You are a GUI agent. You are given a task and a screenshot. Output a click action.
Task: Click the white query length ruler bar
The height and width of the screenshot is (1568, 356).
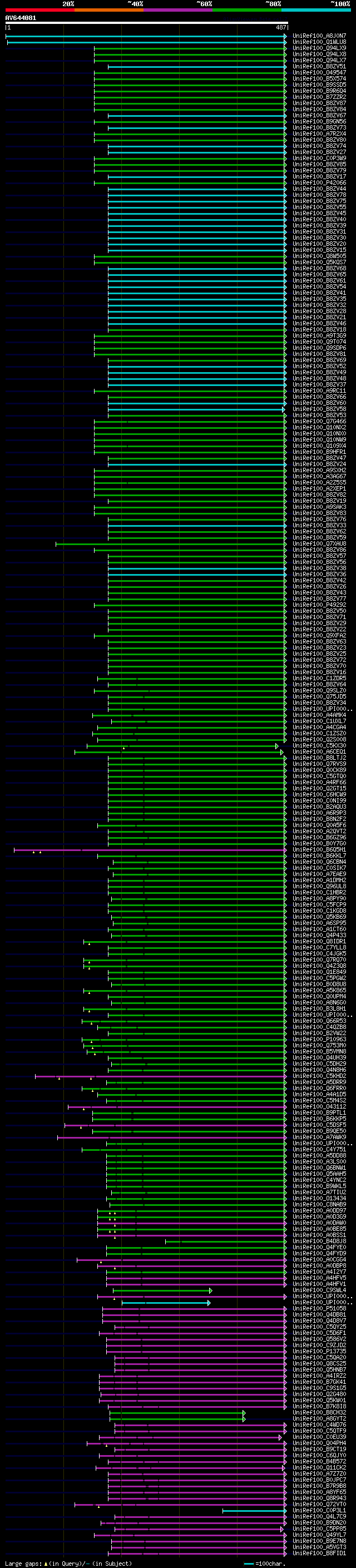click(147, 22)
